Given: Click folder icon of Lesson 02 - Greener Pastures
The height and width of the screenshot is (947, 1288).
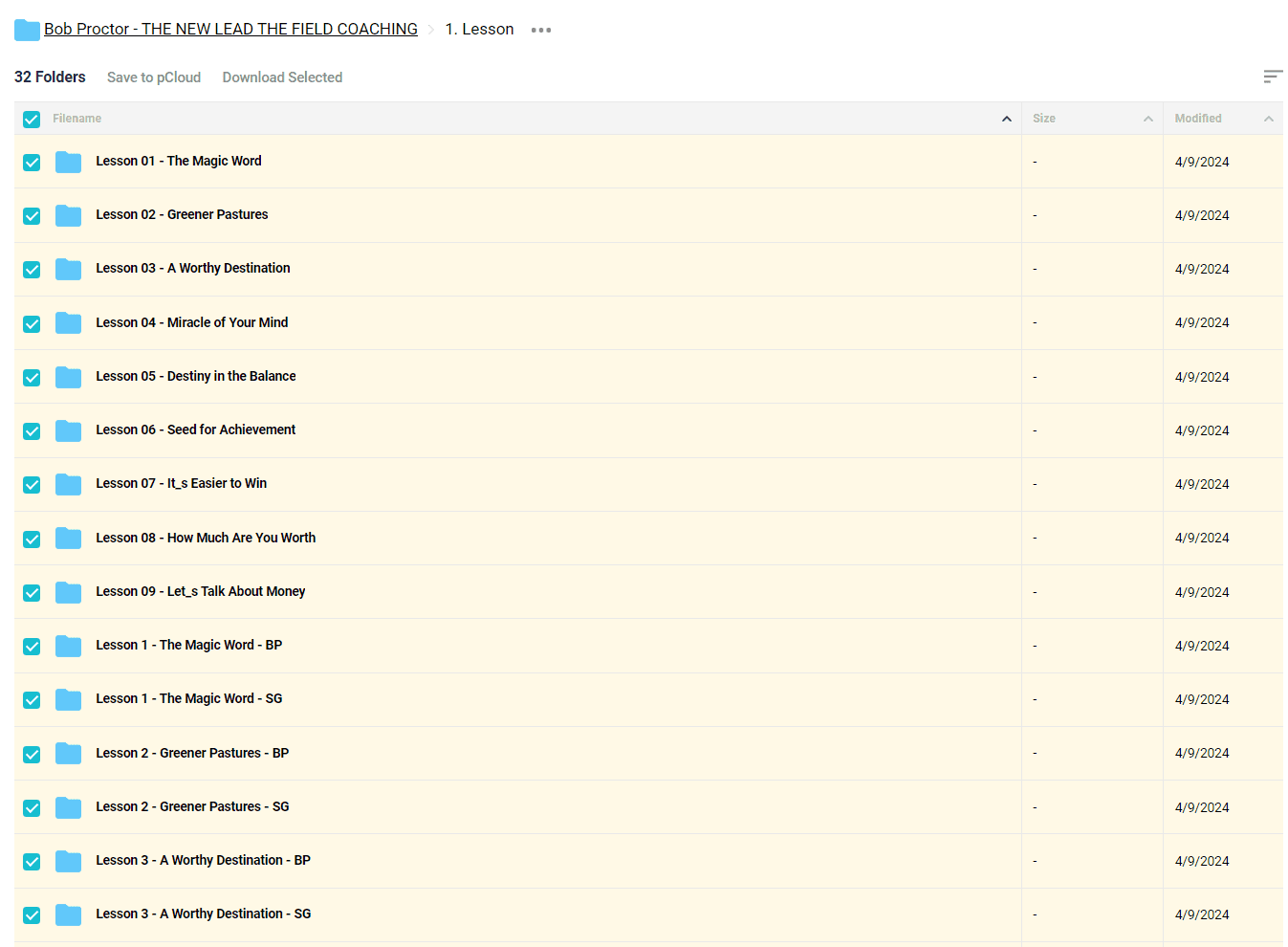Looking at the screenshot, I should (68, 215).
